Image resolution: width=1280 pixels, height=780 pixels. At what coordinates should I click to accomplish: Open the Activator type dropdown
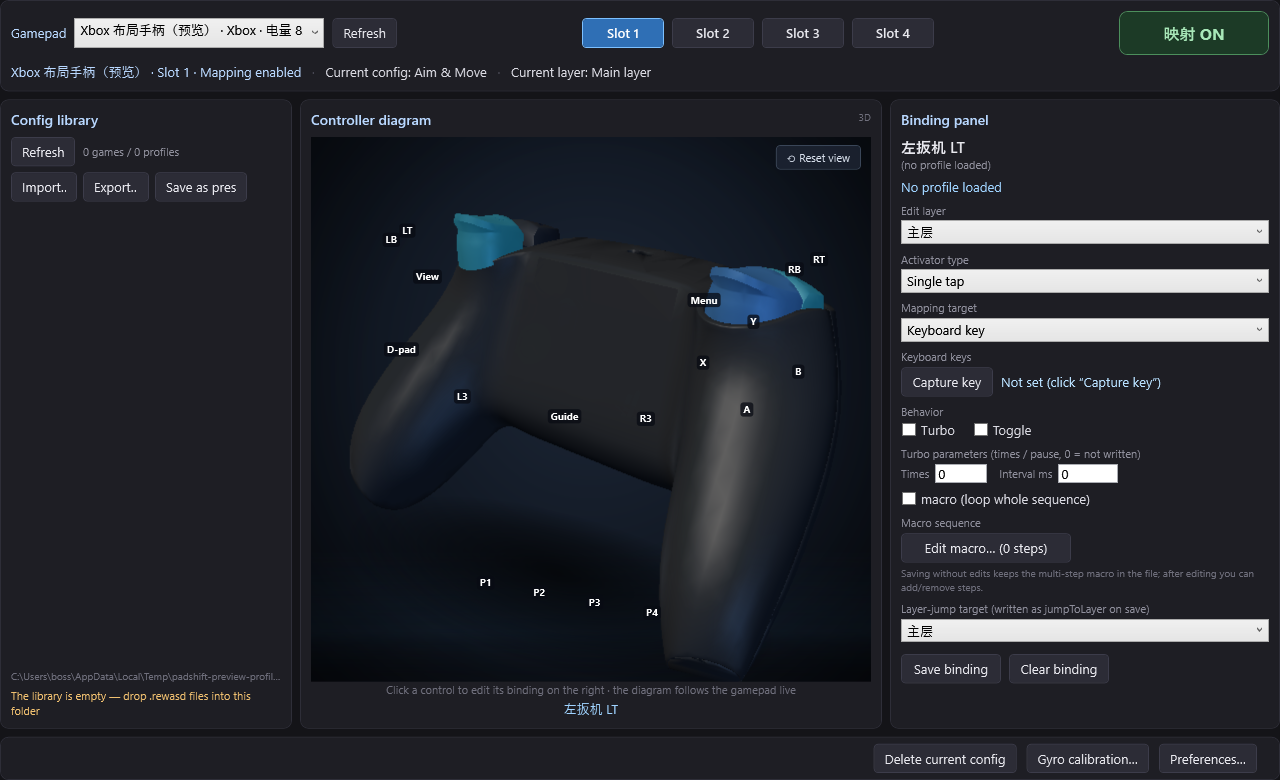1085,281
